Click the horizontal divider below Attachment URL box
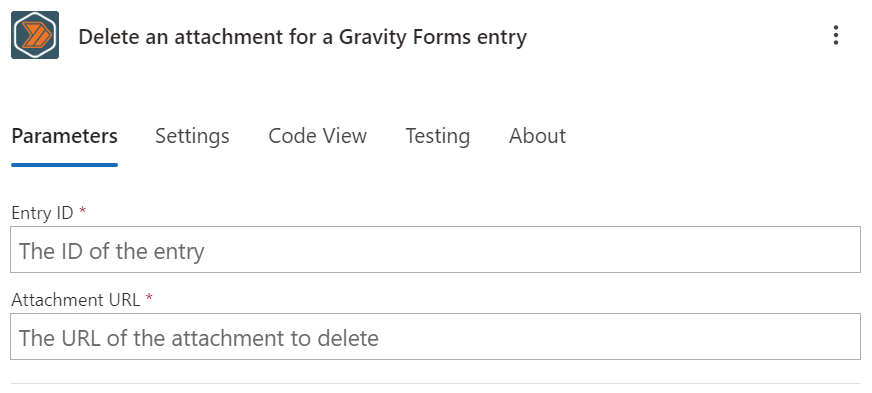The width and height of the screenshot is (872, 393). (435, 383)
